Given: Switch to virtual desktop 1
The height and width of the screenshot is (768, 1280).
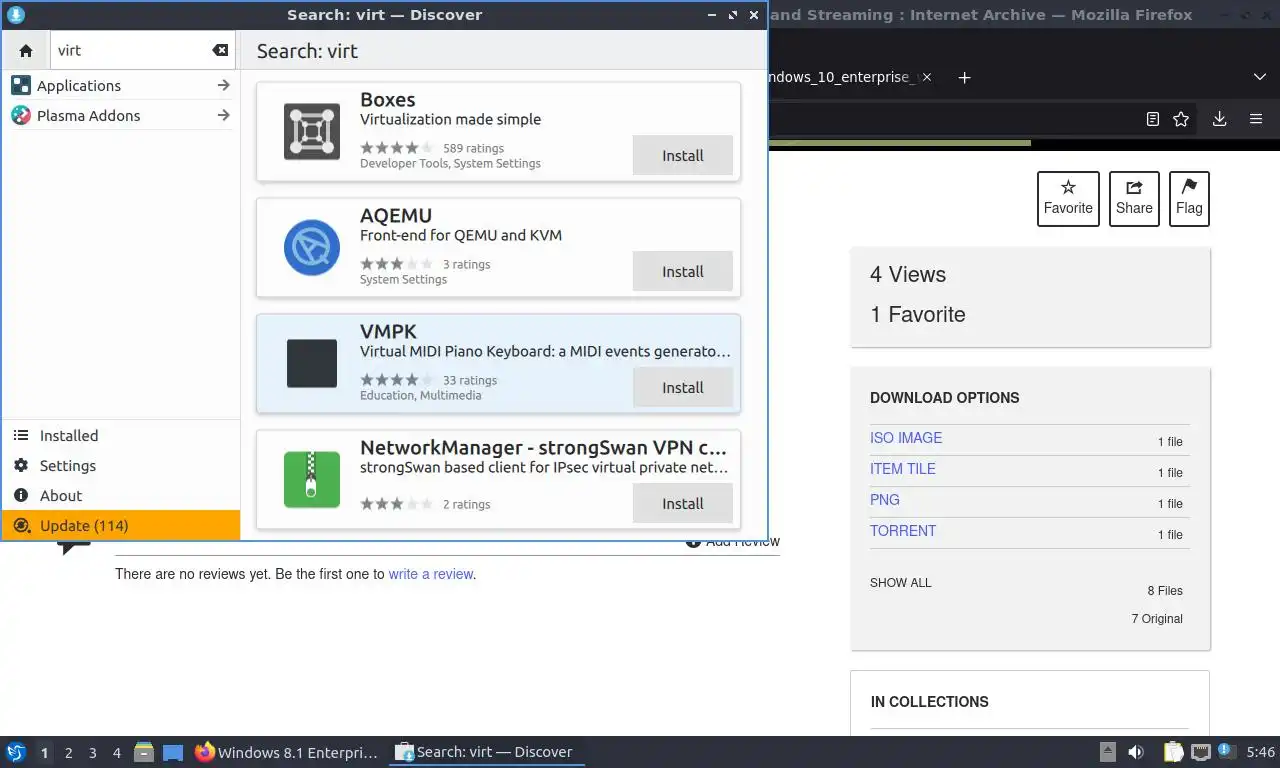Looking at the screenshot, I should click(44, 753).
